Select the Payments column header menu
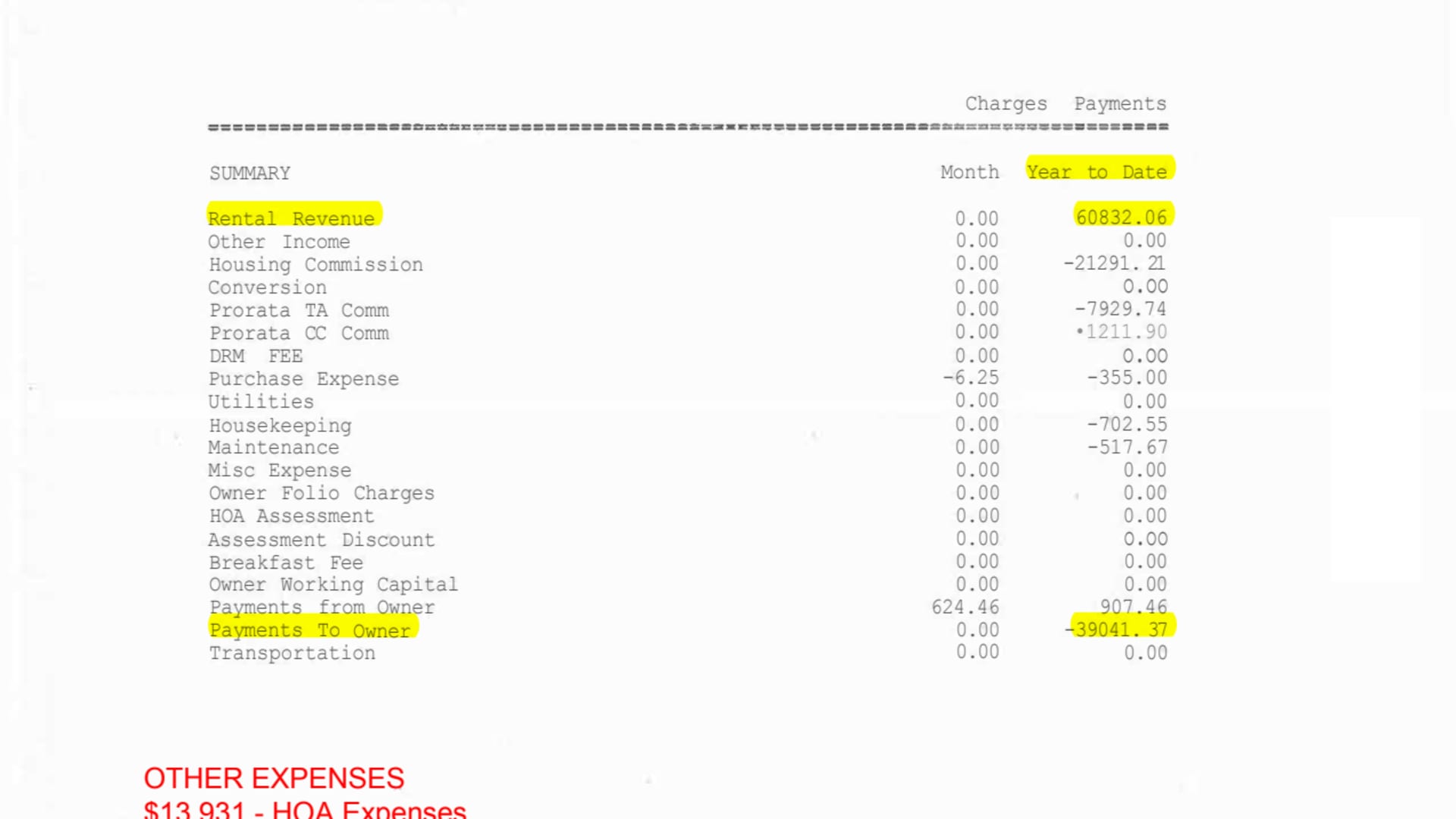Image resolution: width=1456 pixels, height=819 pixels. click(1120, 102)
